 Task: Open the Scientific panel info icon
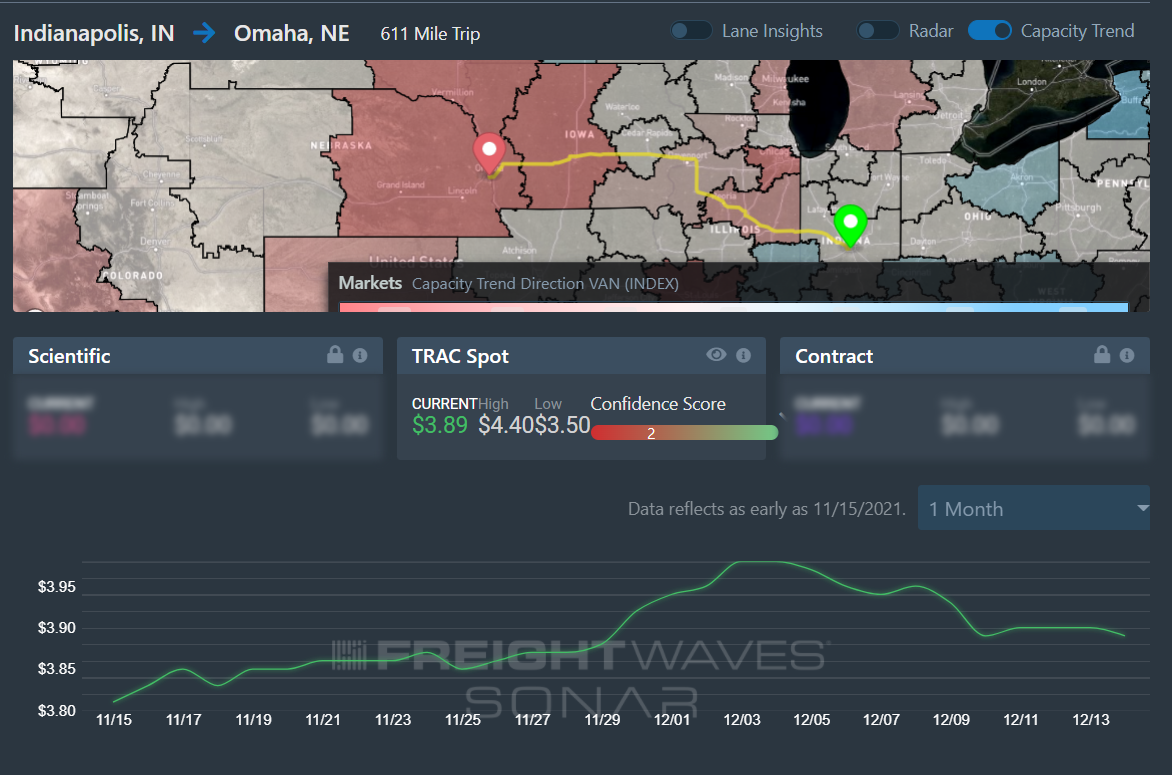pos(360,356)
